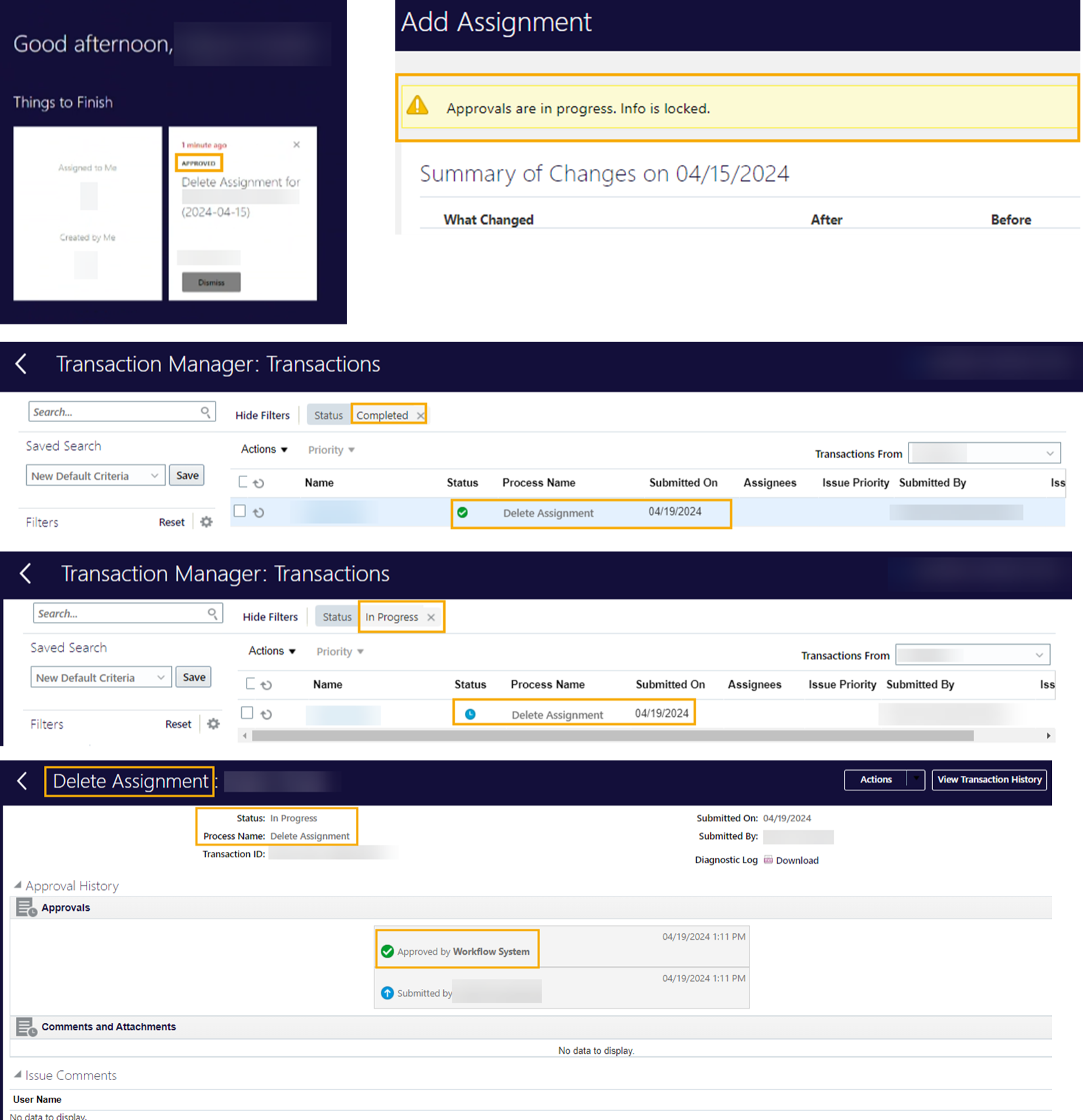
Task: Click the green completed status icon on Delete Assignment row
Action: tap(463, 512)
